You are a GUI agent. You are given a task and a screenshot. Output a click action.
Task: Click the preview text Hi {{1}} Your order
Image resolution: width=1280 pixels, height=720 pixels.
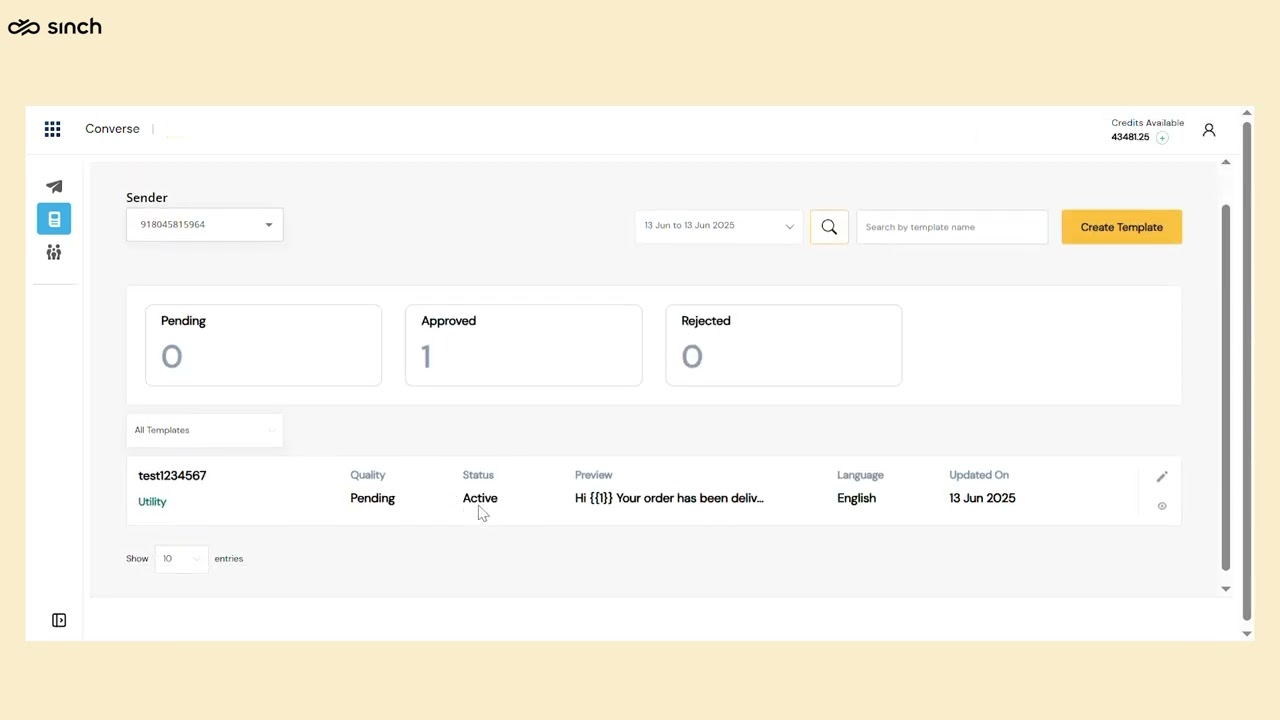coord(669,498)
